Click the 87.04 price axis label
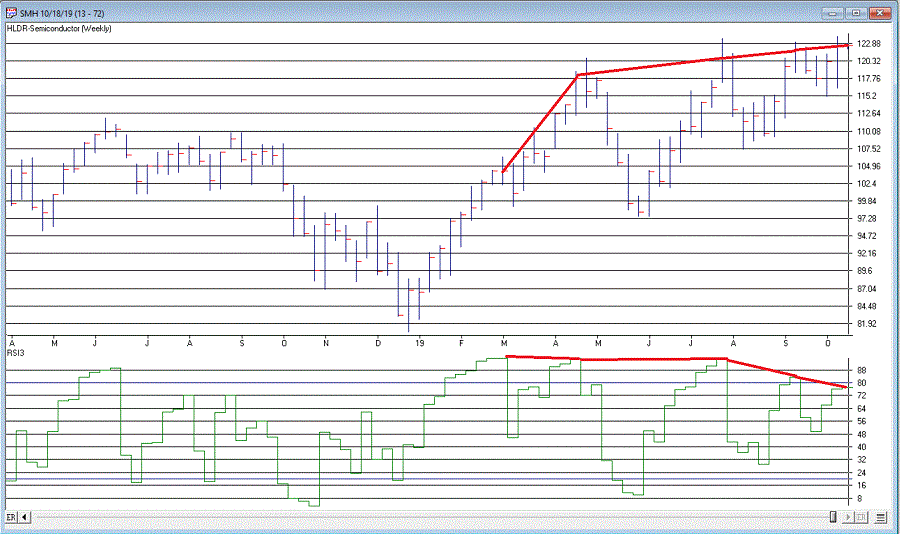Screen dimensions: 900x534 [867, 289]
